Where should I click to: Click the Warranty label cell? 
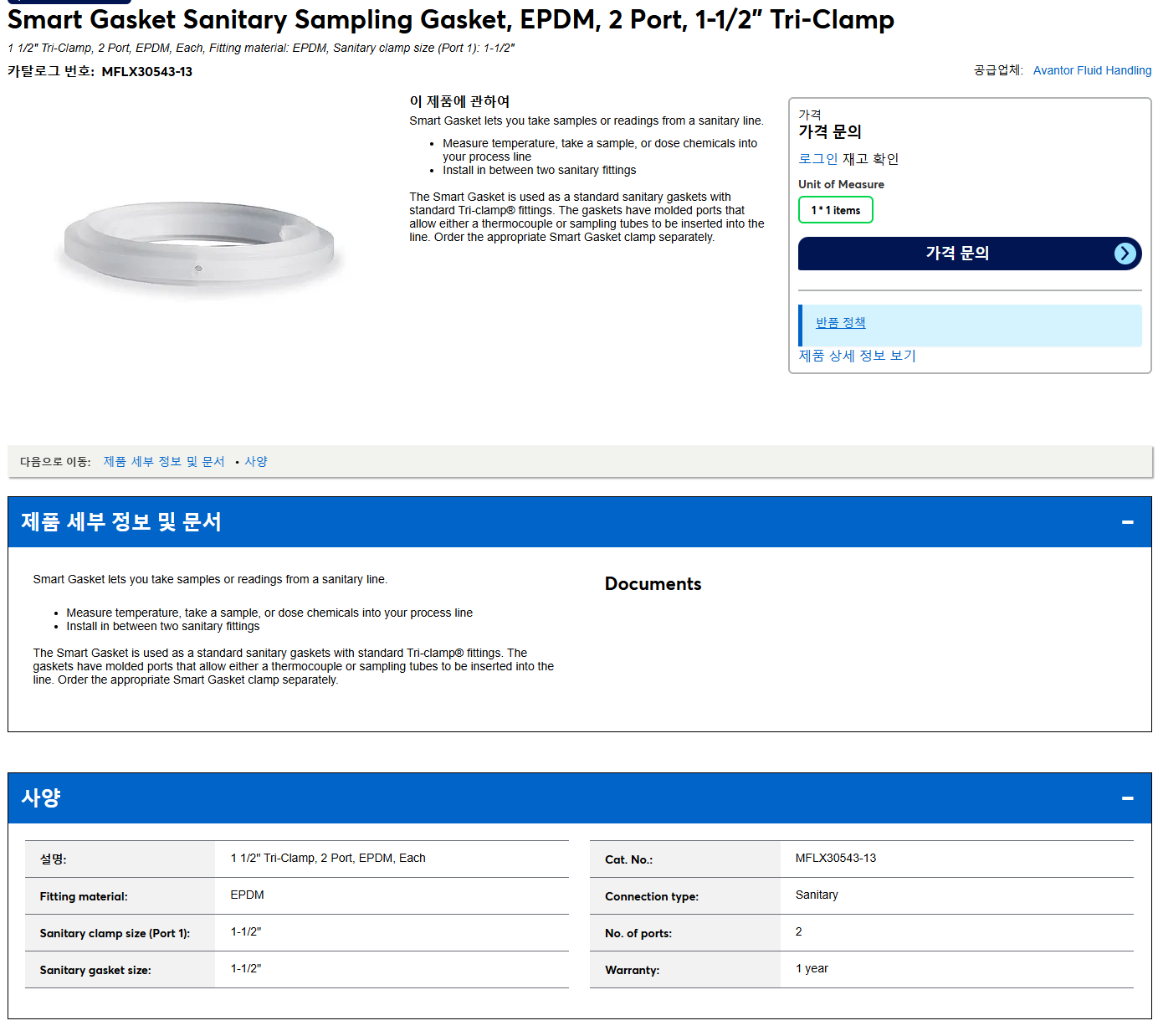point(684,970)
